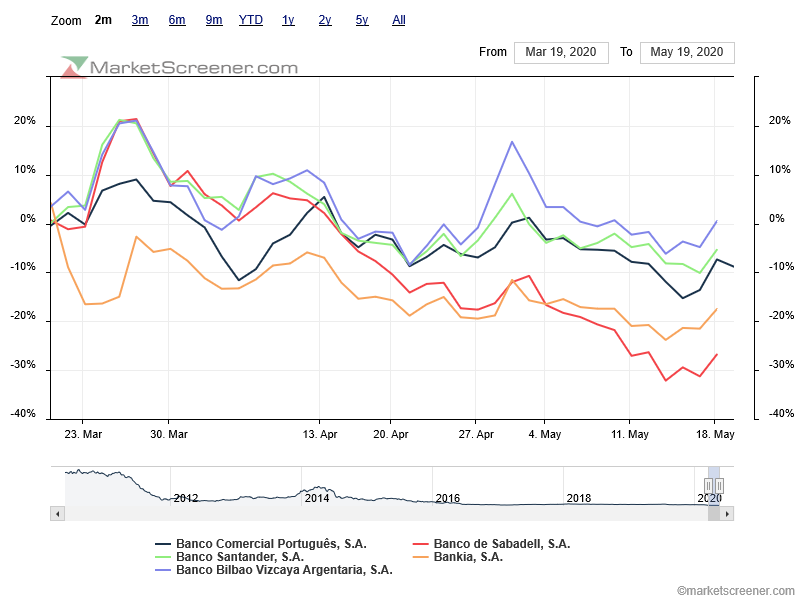View All historical data
Screen dimensions: 805x600
pos(399,20)
